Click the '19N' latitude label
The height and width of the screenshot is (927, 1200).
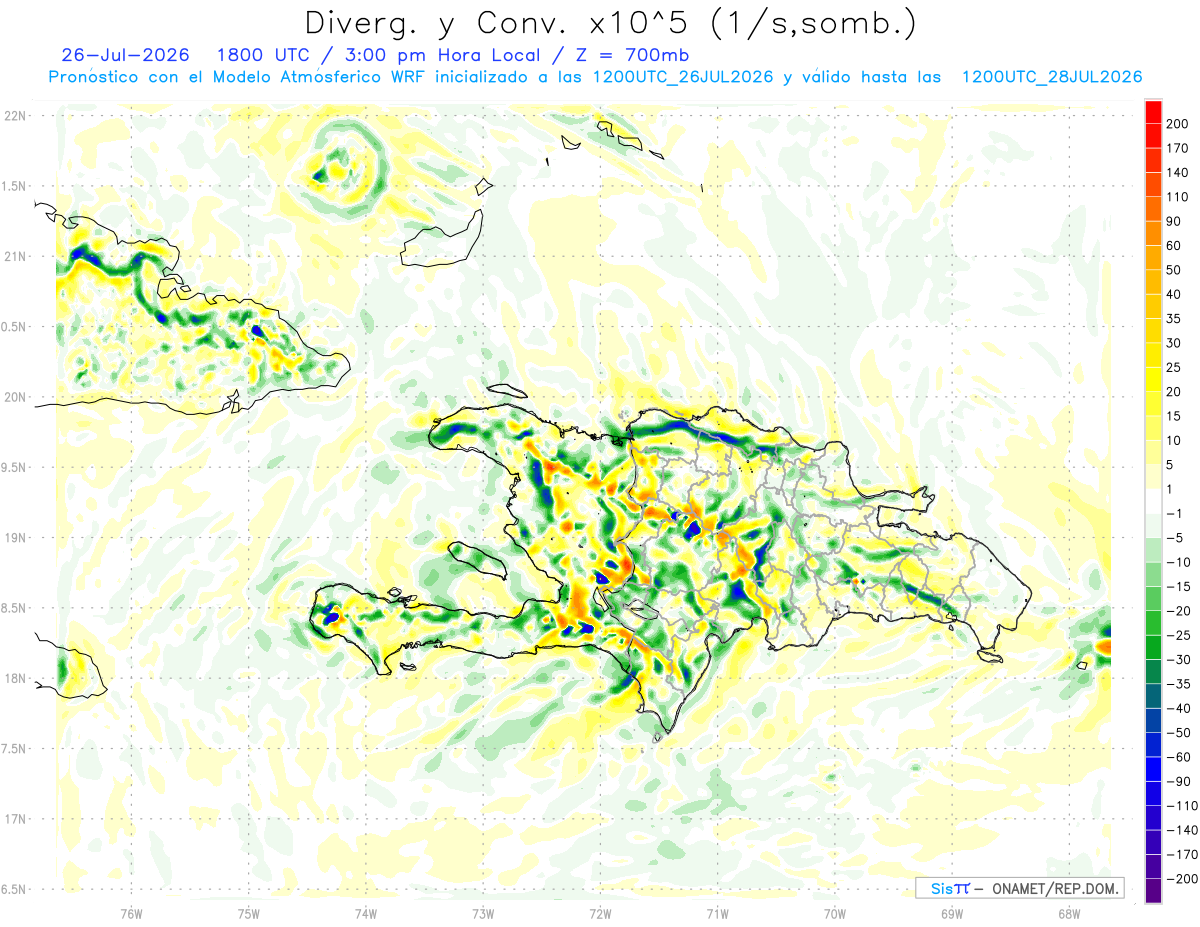15,538
